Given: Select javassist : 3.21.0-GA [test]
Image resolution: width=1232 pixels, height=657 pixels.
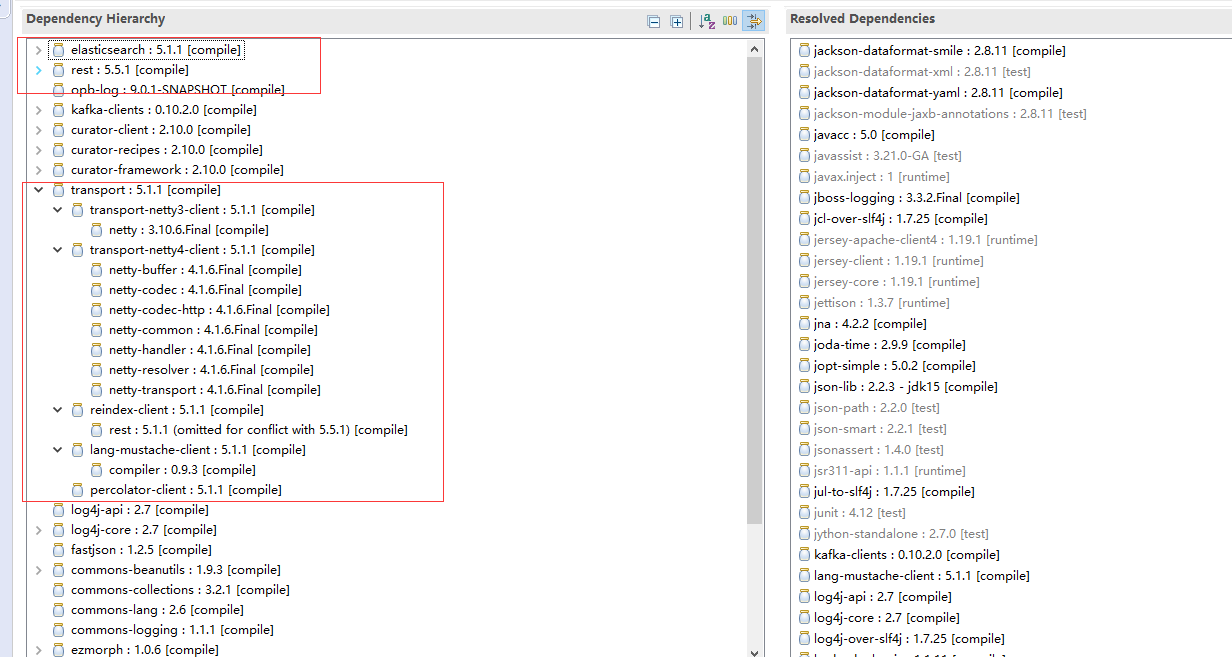Looking at the screenshot, I should pos(888,156).
